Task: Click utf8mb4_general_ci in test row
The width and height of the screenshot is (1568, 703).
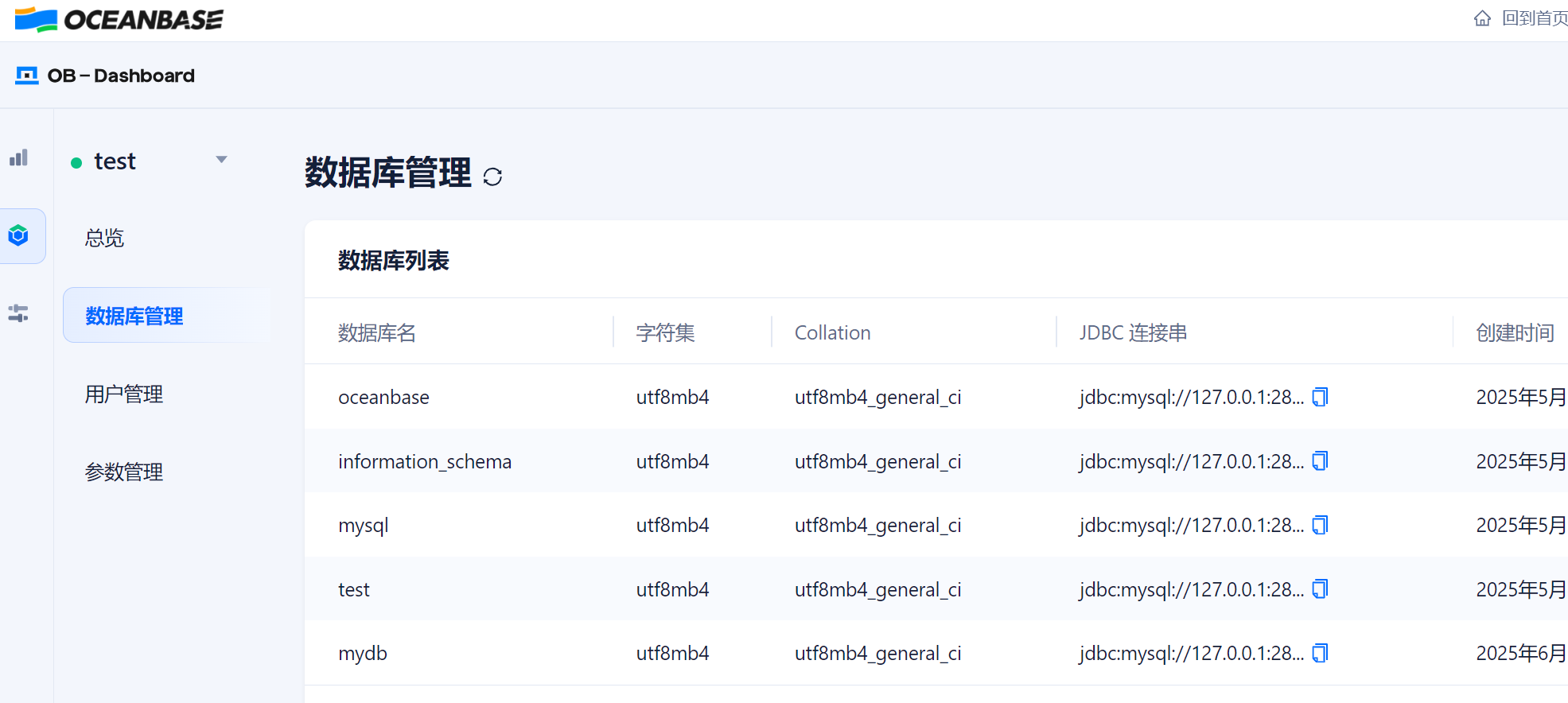Action: pyautogui.click(x=877, y=589)
